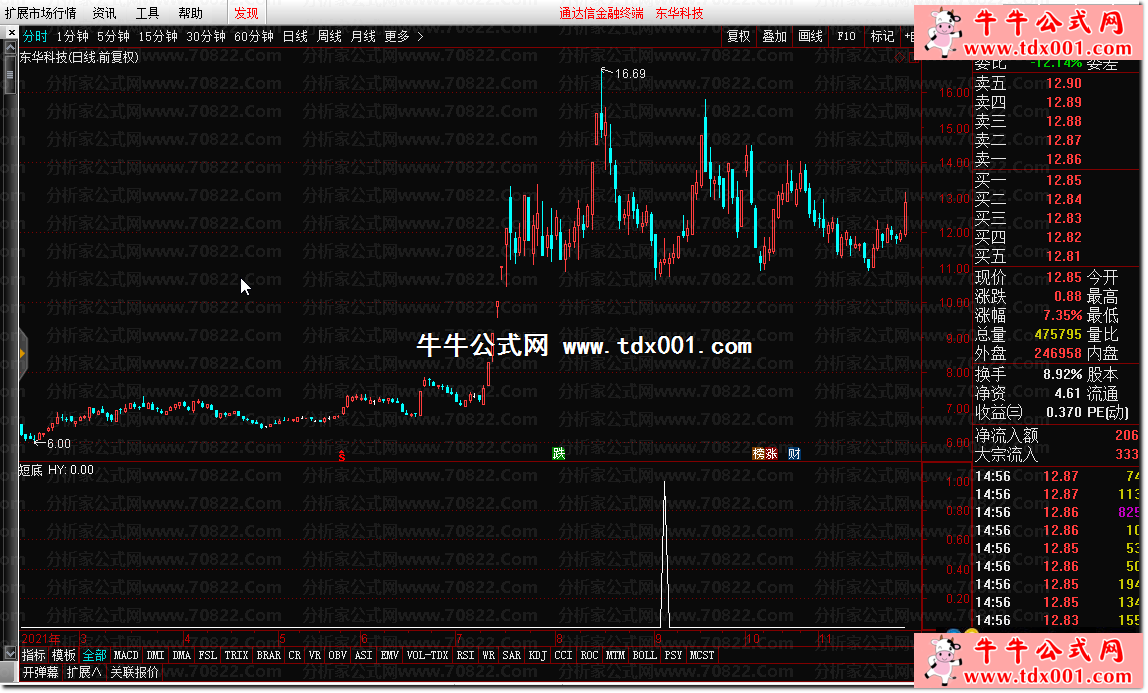Open the 帮助 menu
1148x693 pixels.
(x=190, y=13)
